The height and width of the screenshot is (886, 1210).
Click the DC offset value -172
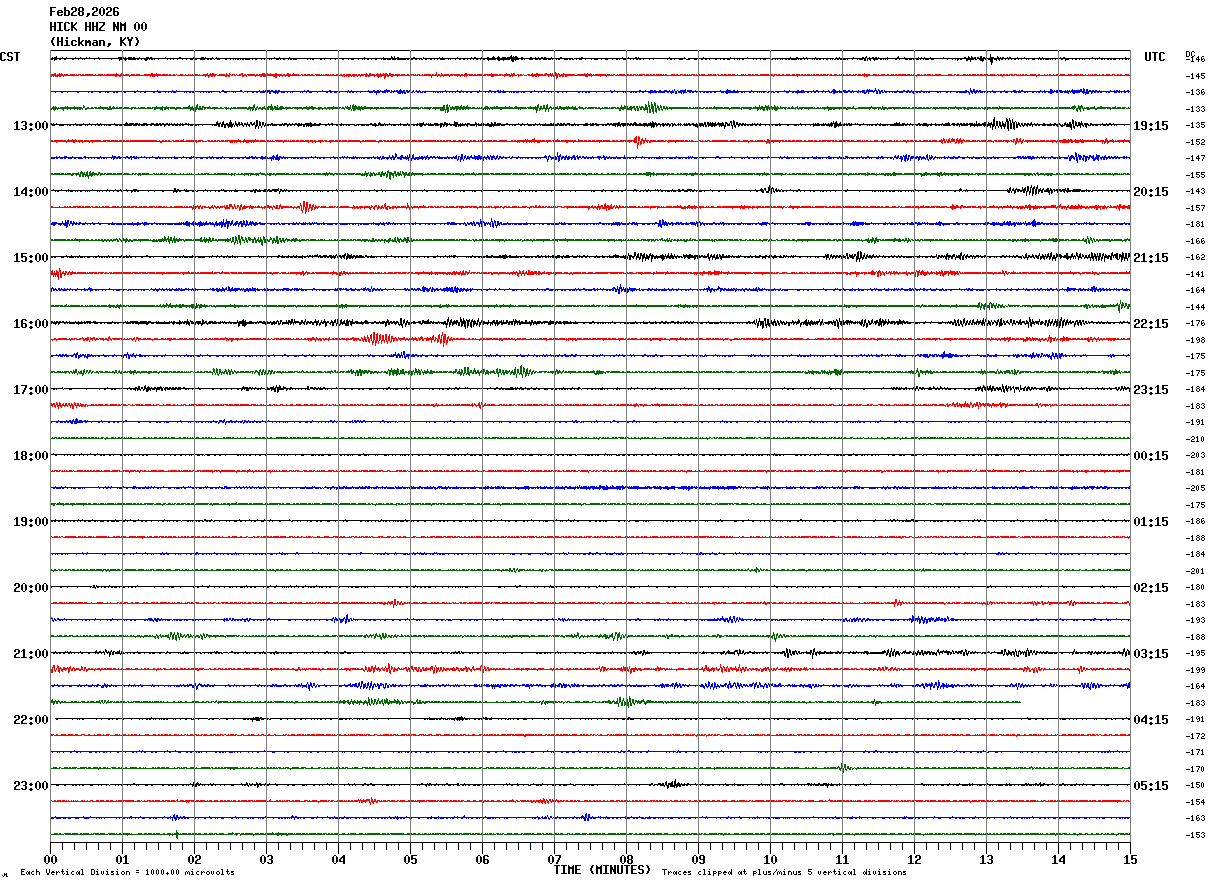click(1195, 736)
